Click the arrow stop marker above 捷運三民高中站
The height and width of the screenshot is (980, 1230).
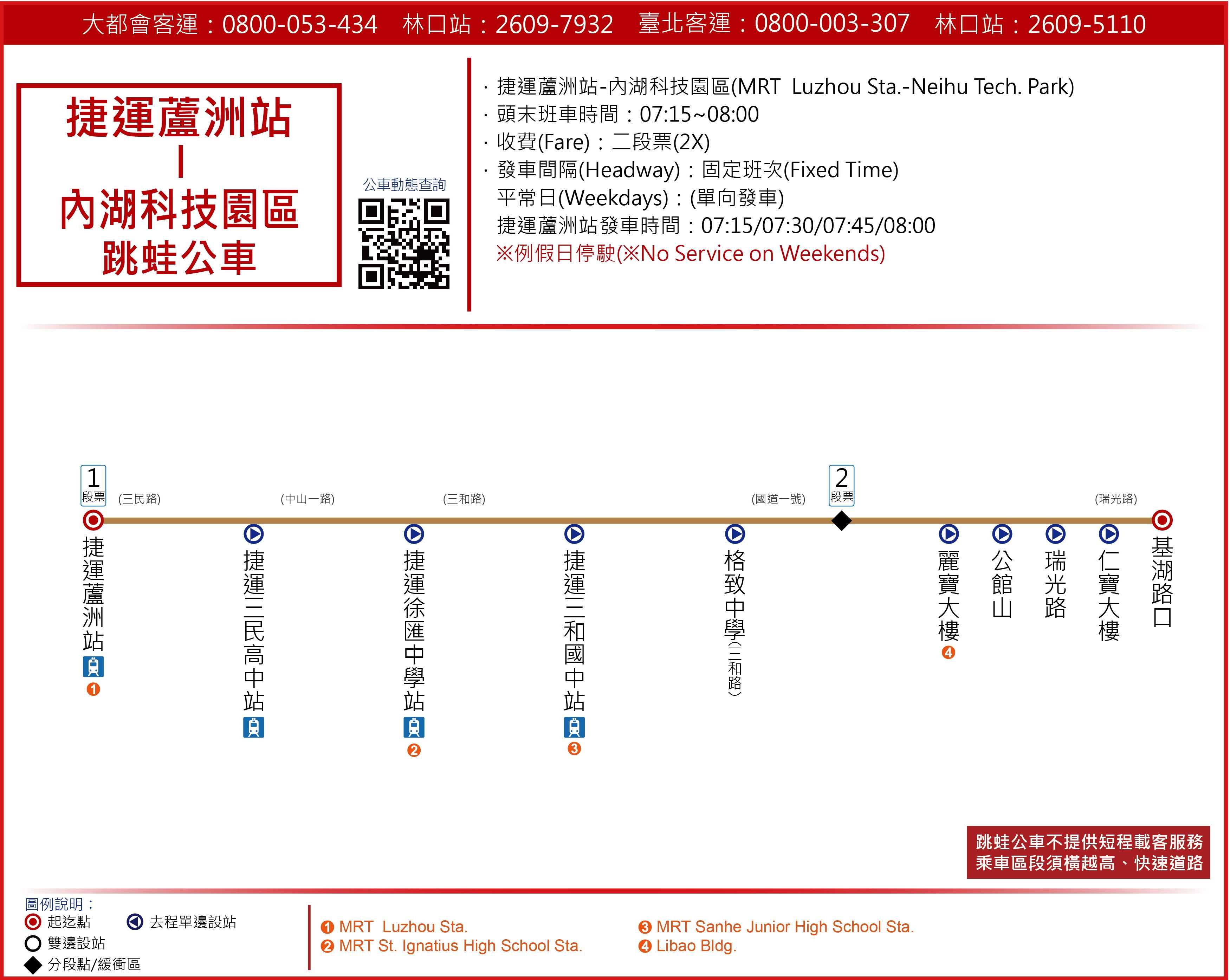(x=254, y=534)
